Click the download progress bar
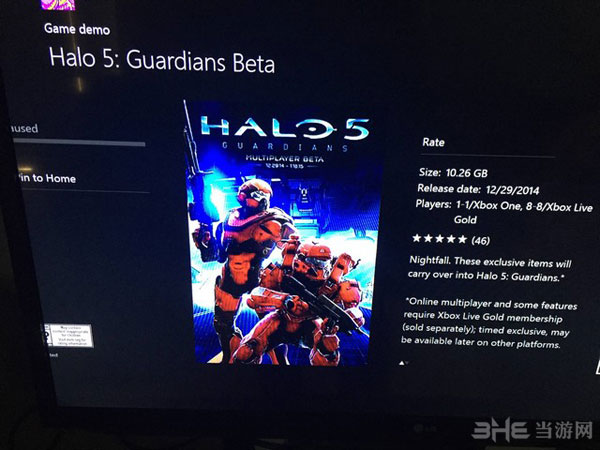The image size is (600, 450). tap(79, 142)
